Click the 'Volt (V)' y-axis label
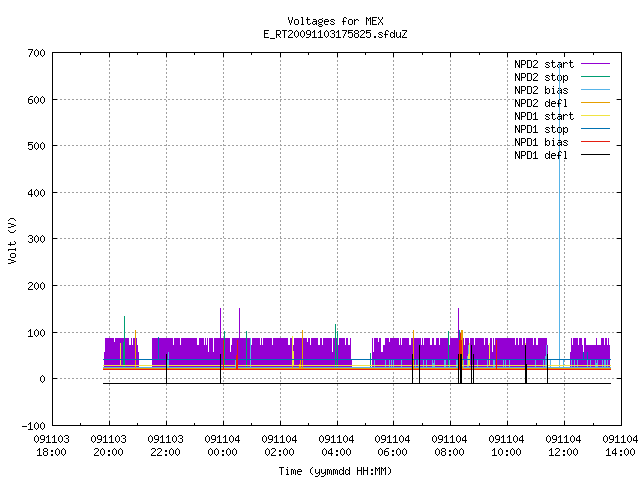This screenshot has height=480, width=640. click(x=12, y=240)
